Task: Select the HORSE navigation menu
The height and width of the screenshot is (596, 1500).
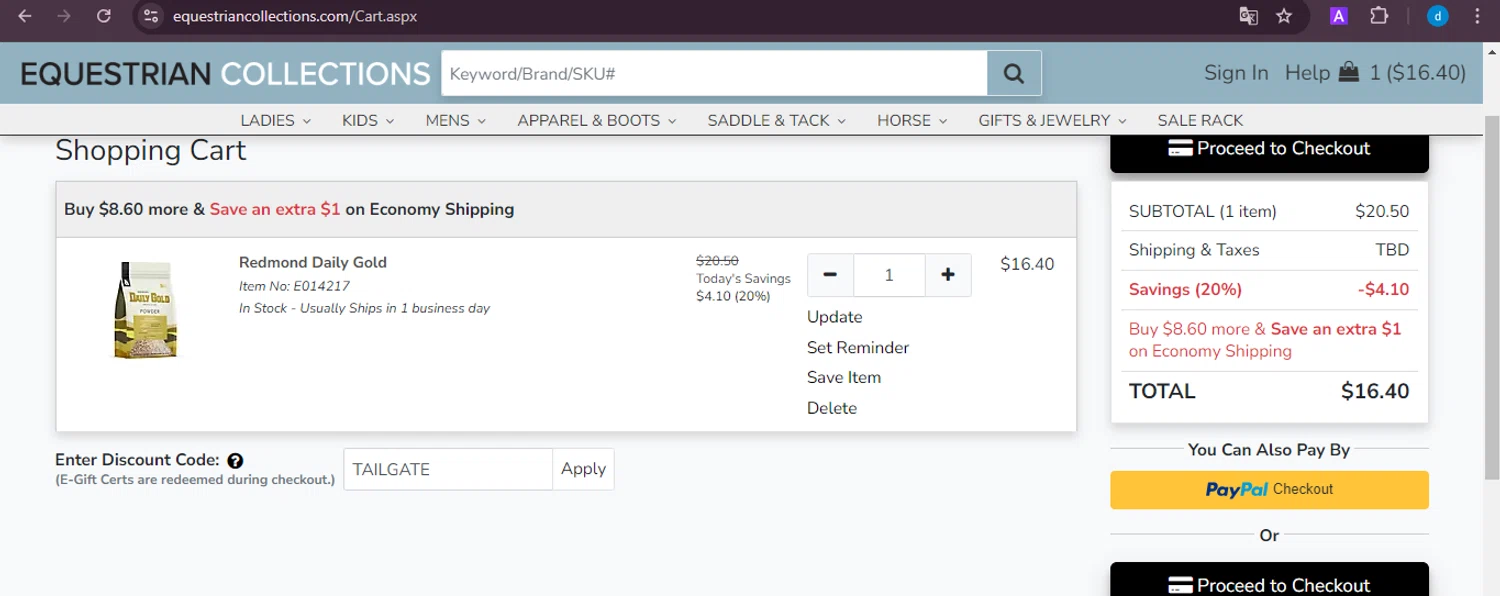Action: point(911,120)
